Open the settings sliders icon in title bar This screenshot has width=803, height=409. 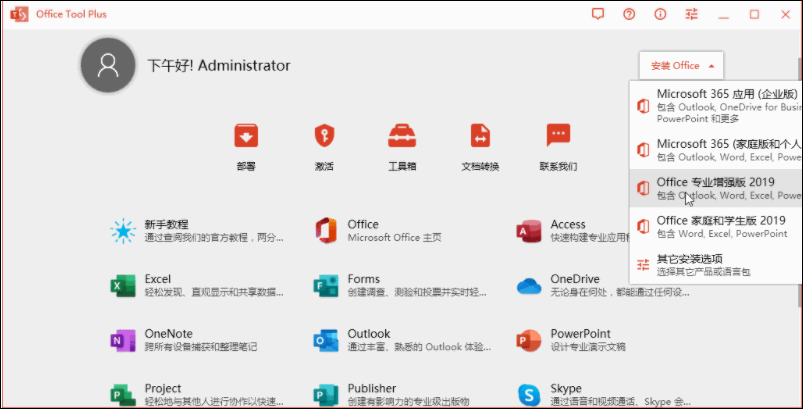click(x=692, y=14)
